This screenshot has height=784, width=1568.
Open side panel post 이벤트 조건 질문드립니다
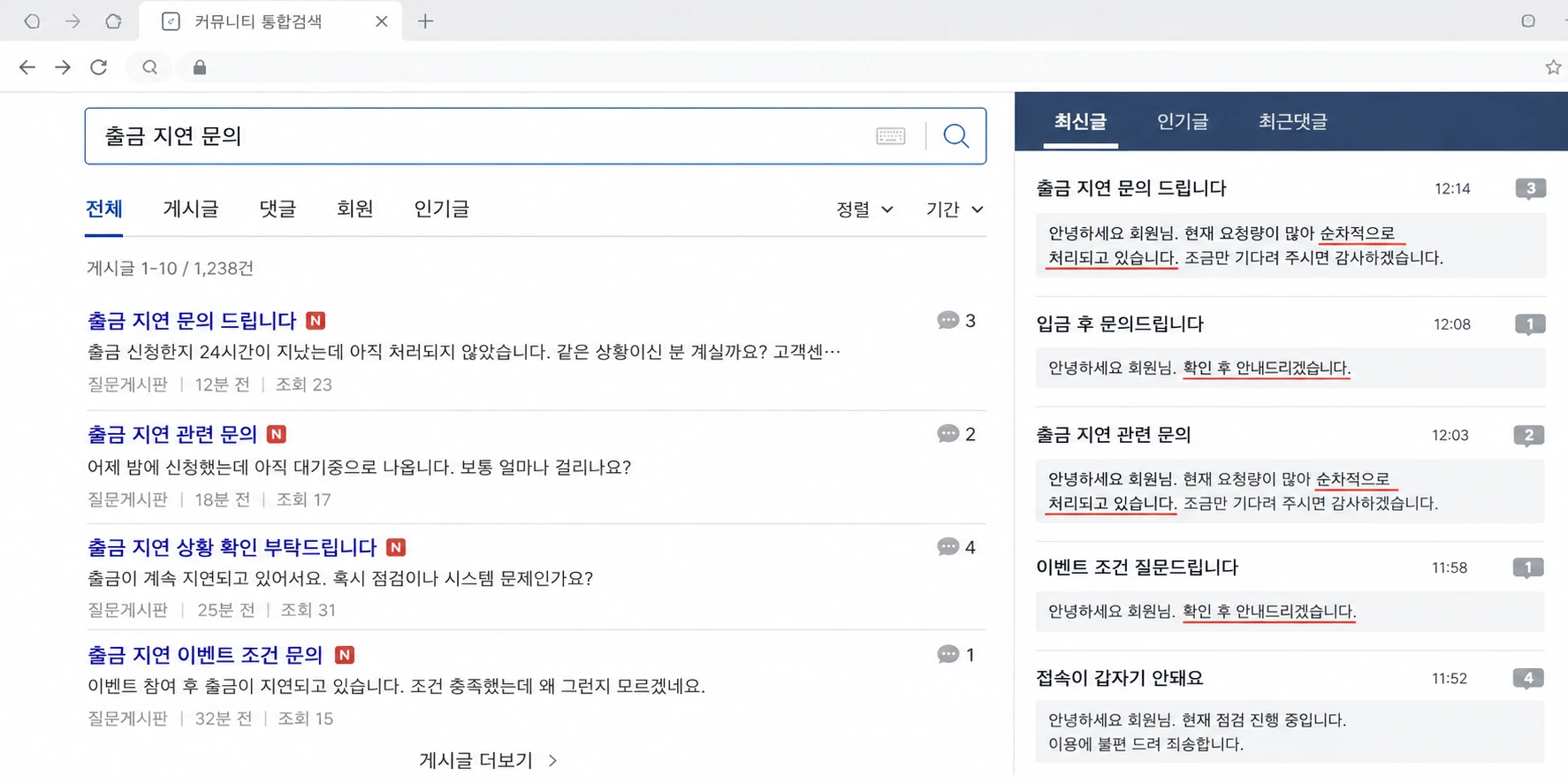coord(1137,567)
